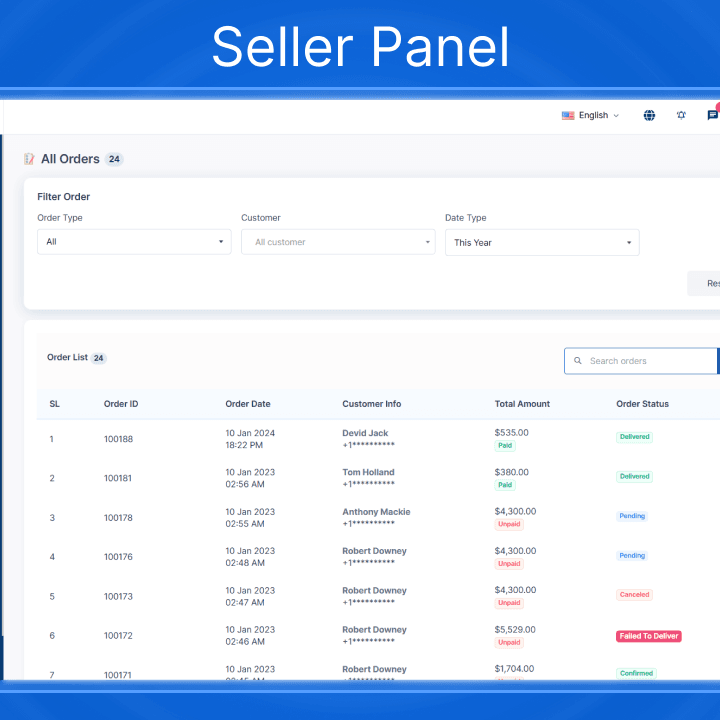
Task: Click the Canceled status badge for order 100173
Action: (x=634, y=594)
